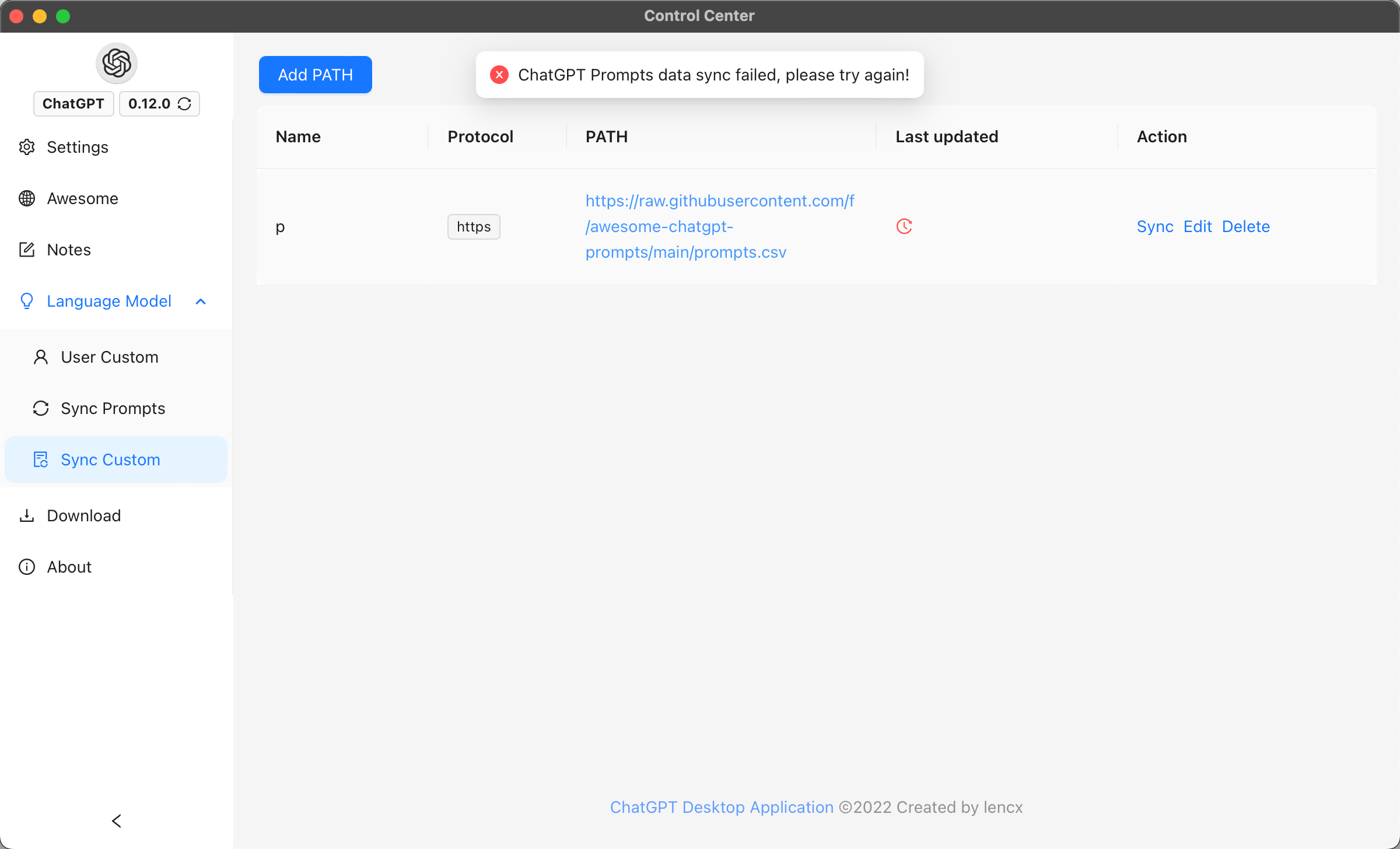Viewport: 1400px width, 849px height.
Task: Open the About page
Action: pyautogui.click(x=117, y=567)
